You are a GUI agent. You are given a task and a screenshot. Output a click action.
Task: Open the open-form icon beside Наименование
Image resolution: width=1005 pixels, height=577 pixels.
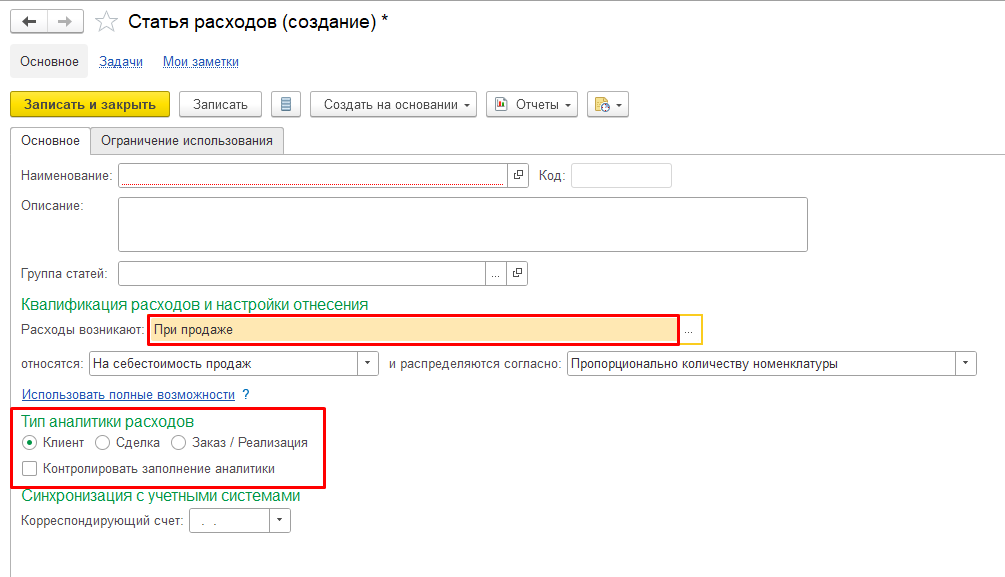(x=518, y=175)
